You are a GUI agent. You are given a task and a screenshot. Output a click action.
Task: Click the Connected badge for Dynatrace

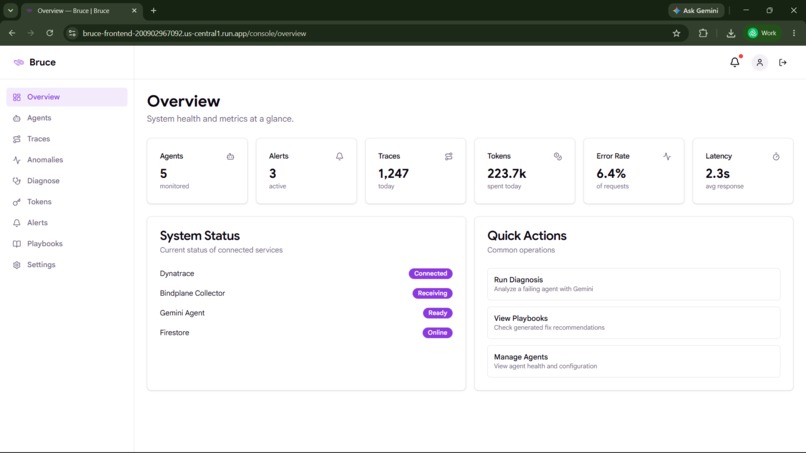point(431,274)
